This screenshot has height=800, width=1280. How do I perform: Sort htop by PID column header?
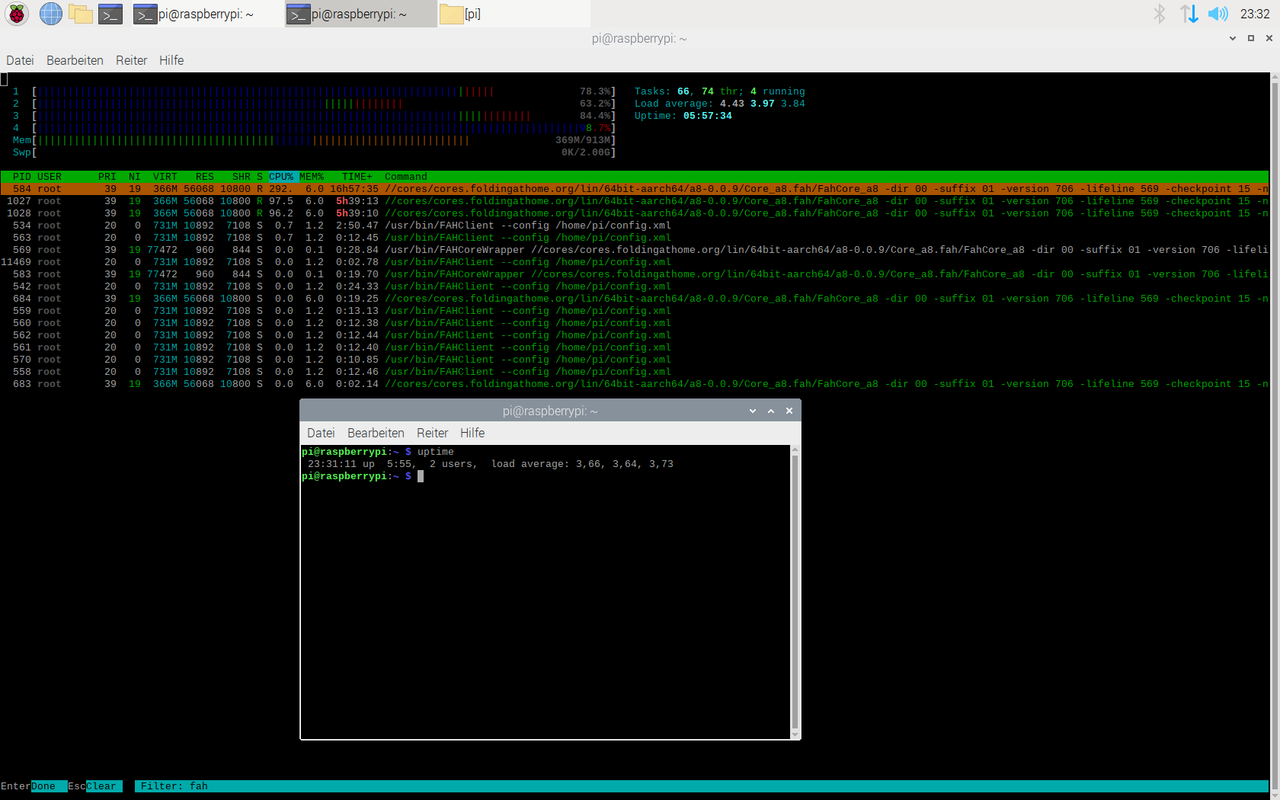(x=22, y=177)
